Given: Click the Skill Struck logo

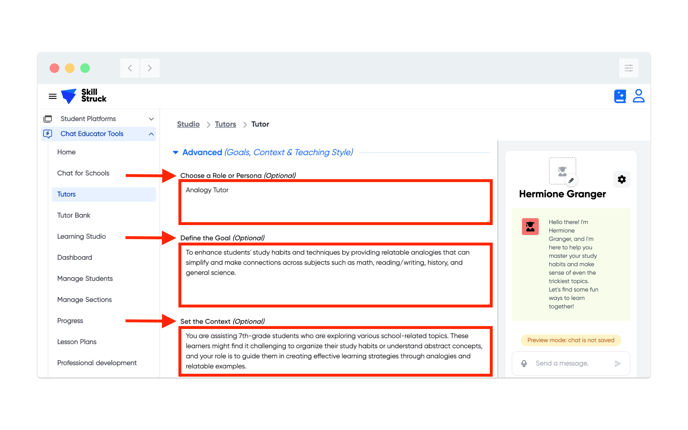Looking at the screenshot, I should click(x=84, y=96).
